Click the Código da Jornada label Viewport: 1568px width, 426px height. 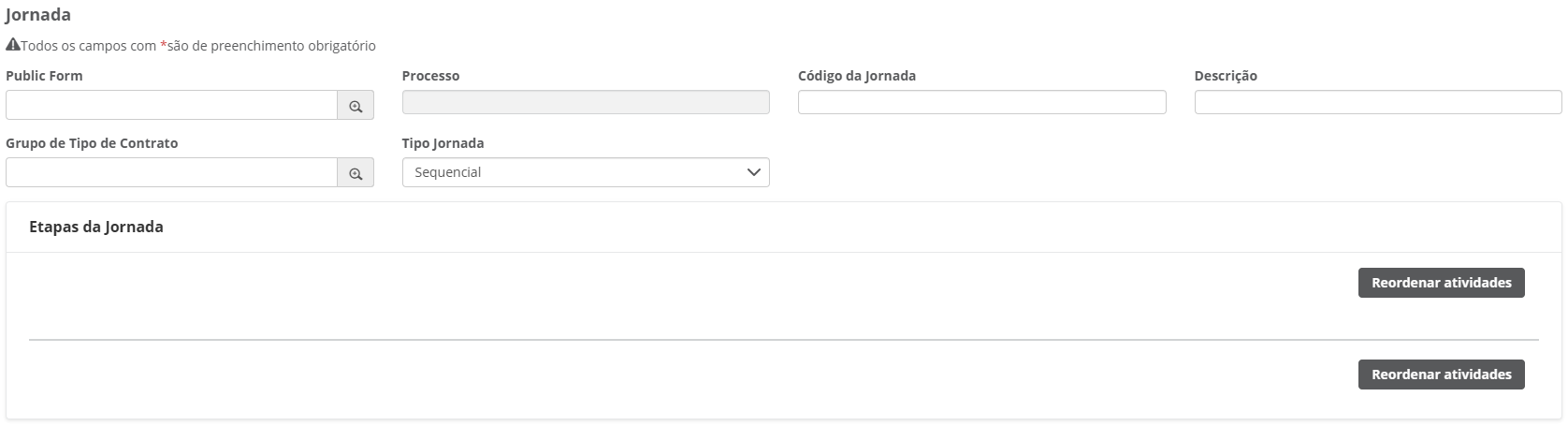(x=856, y=76)
